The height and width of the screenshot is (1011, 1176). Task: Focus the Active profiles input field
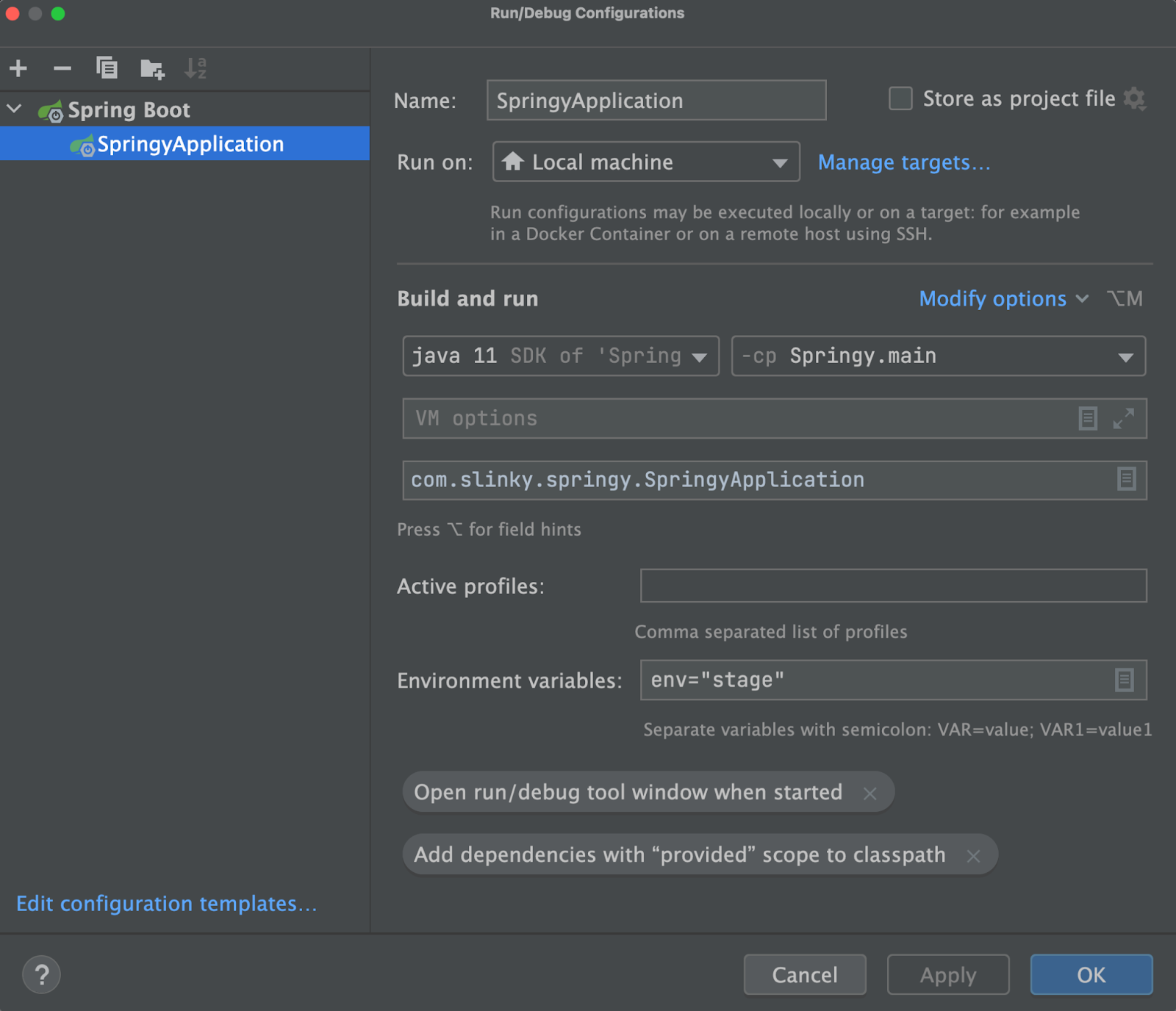(x=894, y=586)
